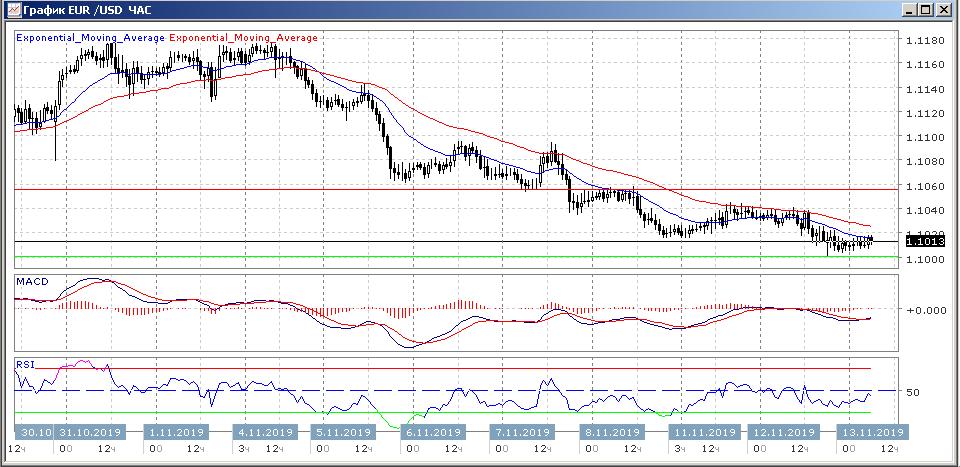This screenshot has height=467, width=960.
Task: Select the blue Exponential_Moving_Average label
Action: click(x=91, y=38)
